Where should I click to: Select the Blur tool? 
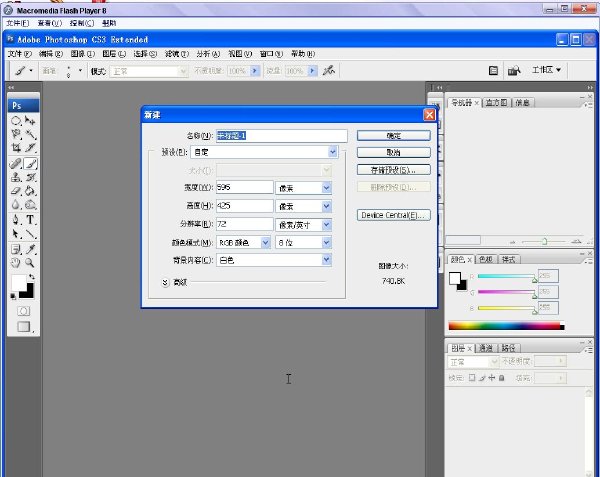(16, 205)
